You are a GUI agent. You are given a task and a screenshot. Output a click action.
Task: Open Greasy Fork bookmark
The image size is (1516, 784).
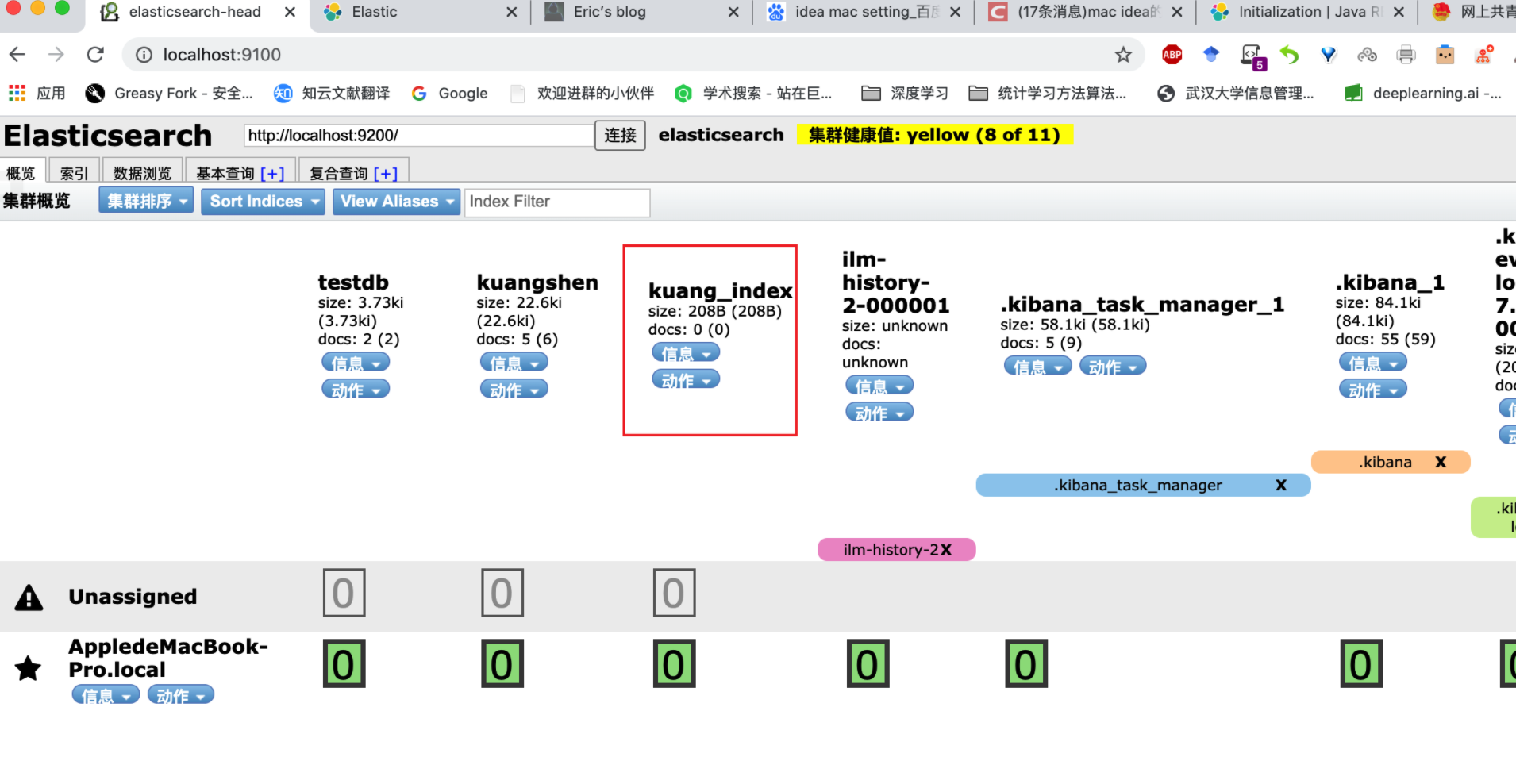coord(169,93)
